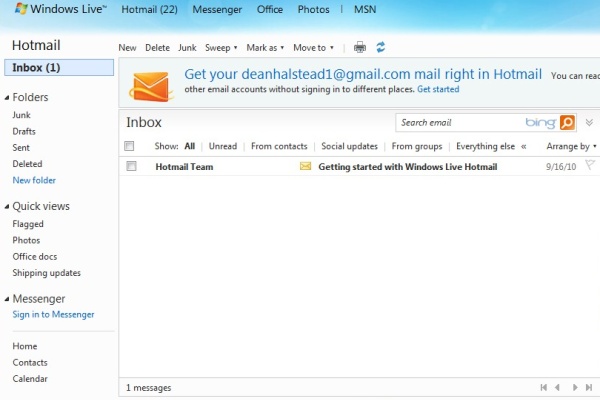Open MSN in the top bar
The width and height of the screenshot is (600, 400).
(365, 9)
